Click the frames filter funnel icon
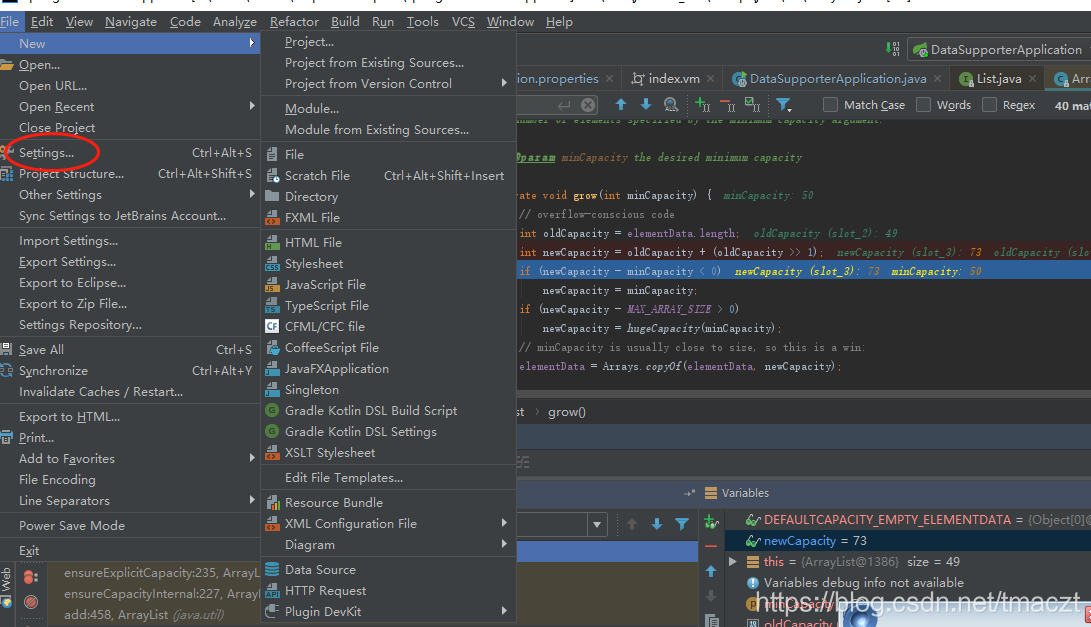The width and height of the screenshot is (1091, 627). (x=682, y=524)
